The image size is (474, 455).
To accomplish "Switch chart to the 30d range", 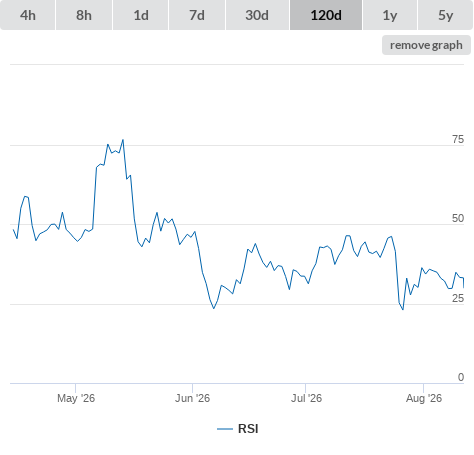I will click(257, 15).
